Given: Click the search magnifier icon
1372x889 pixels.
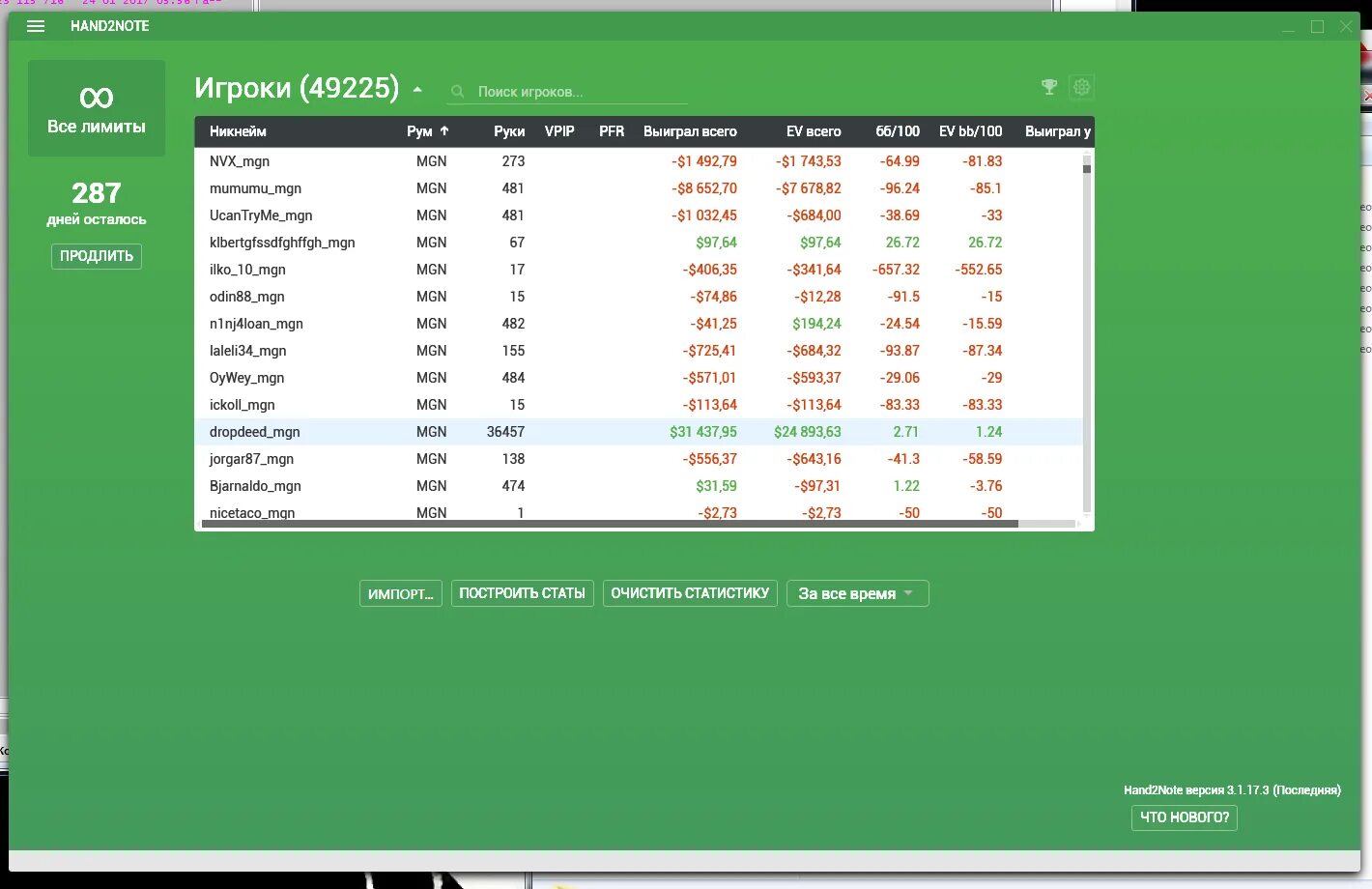Looking at the screenshot, I should click(x=458, y=92).
